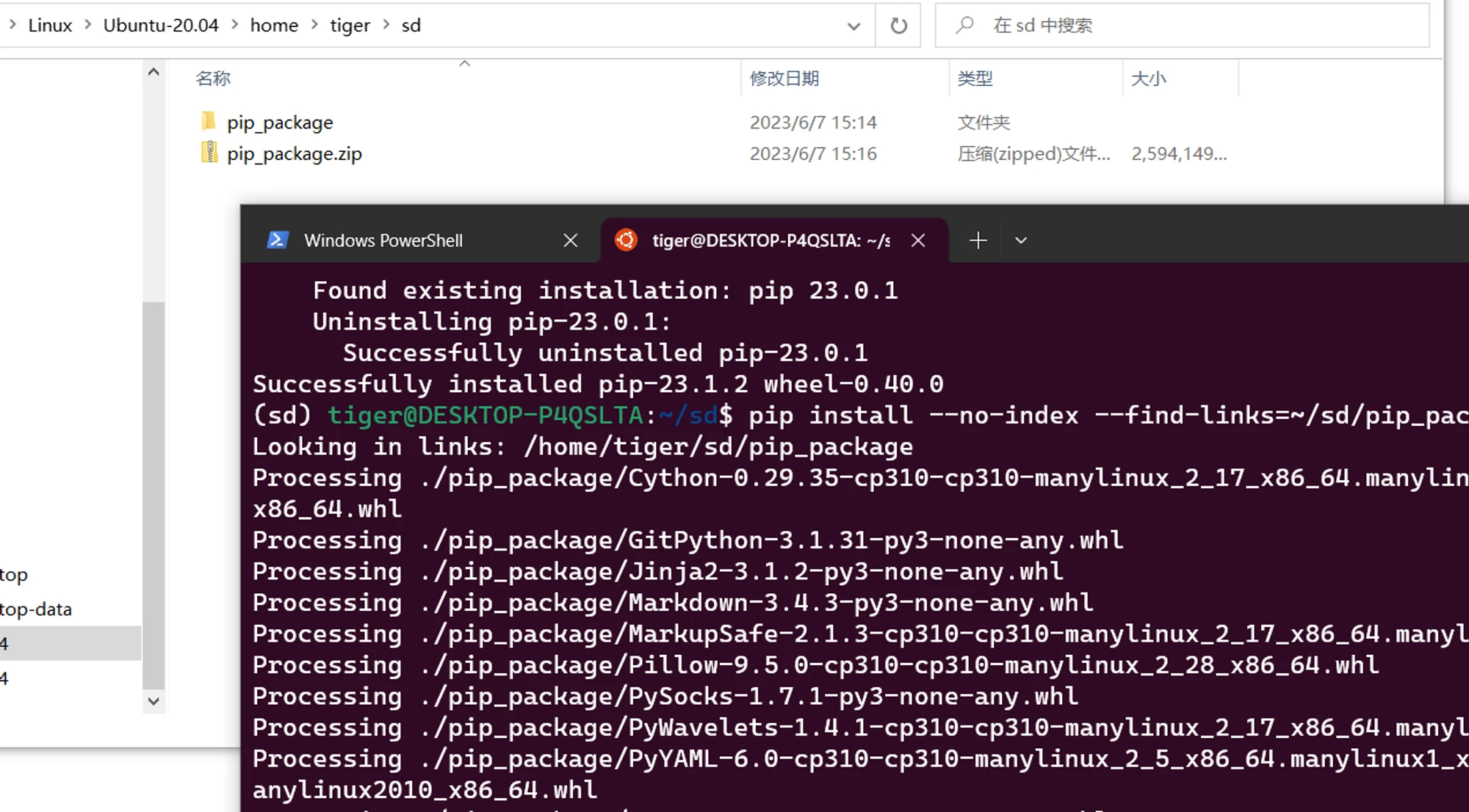The width and height of the screenshot is (1469, 812).
Task: Click the pip_package.zip archive icon
Action: 209,153
